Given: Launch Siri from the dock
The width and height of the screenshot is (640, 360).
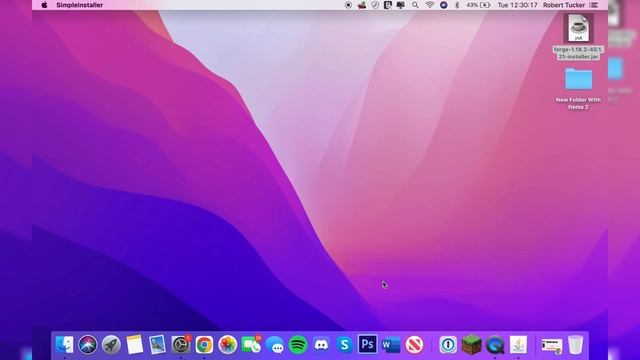Looking at the screenshot, I should [x=88, y=345].
